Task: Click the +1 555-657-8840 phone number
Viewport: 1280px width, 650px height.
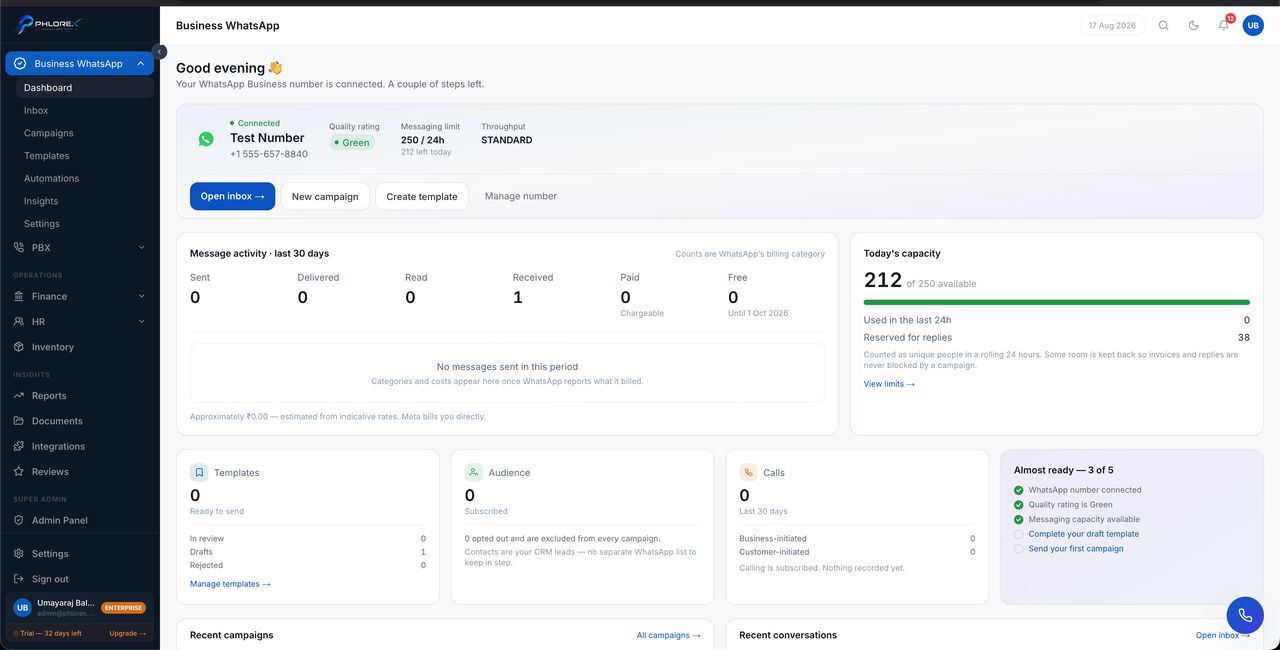Action: pyautogui.click(x=269, y=154)
